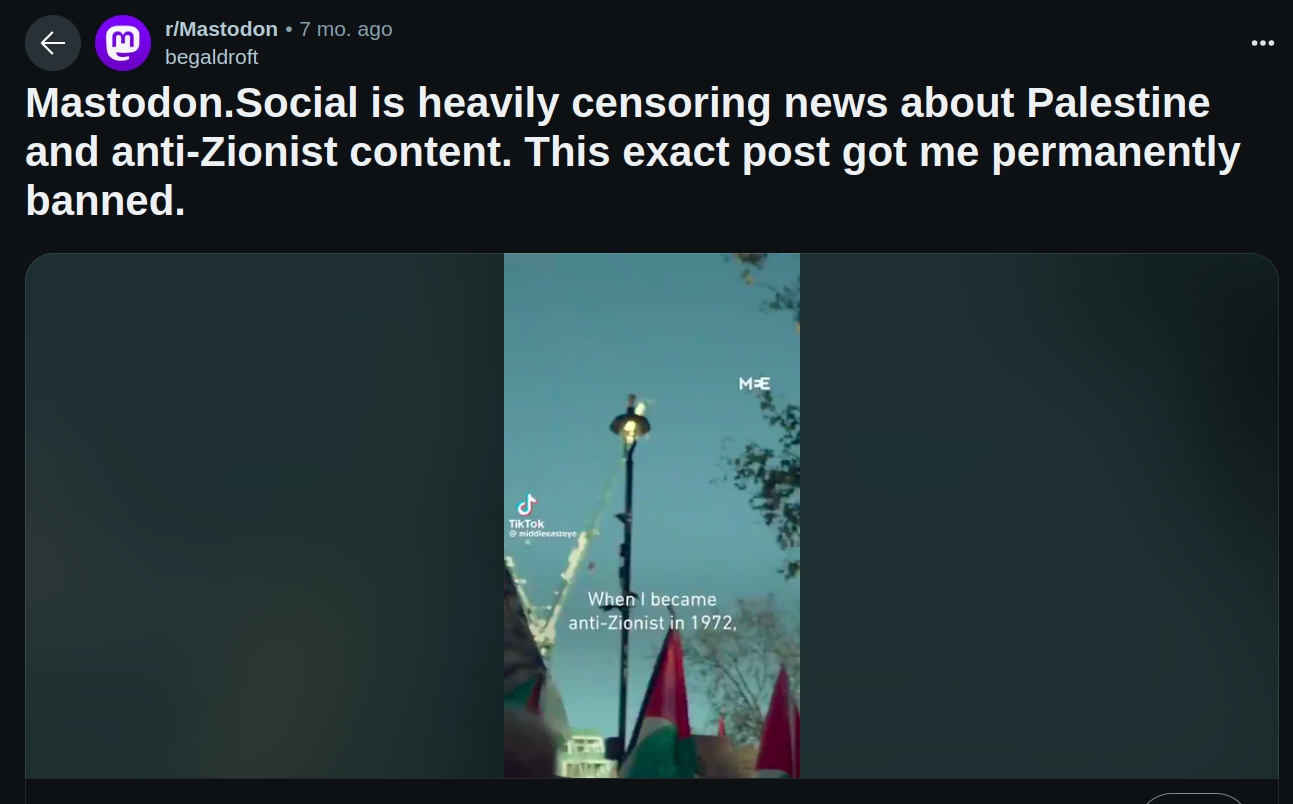Open begaldroft's user profile

pyautogui.click(x=212, y=57)
